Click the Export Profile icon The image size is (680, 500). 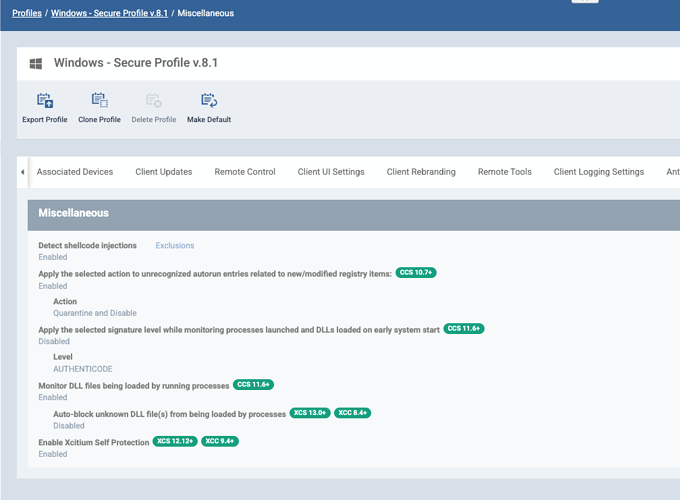(x=45, y=101)
